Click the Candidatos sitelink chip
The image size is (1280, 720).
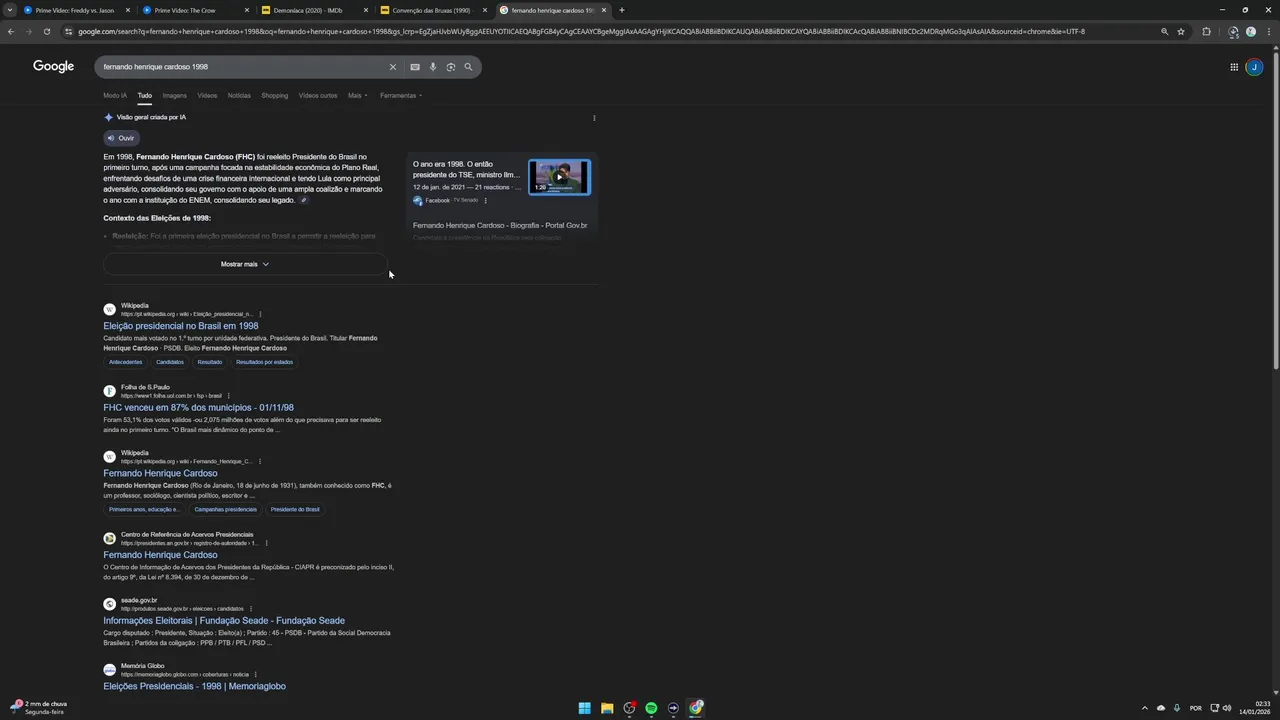tap(170, 362)
